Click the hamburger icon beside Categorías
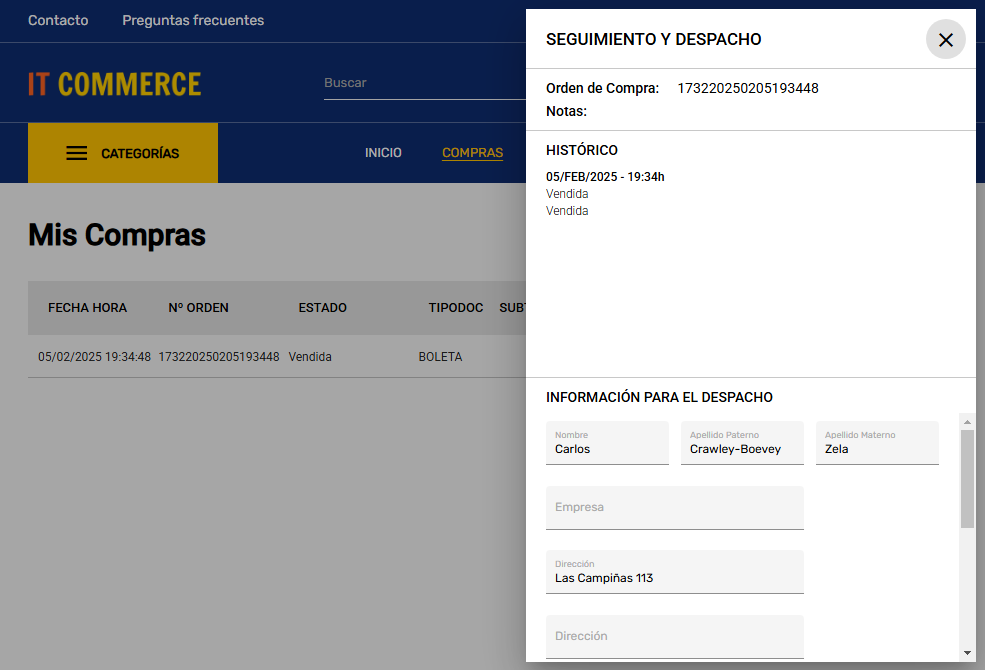The height and width of the screenshot is (670, 985). click(x=77, y=153)
